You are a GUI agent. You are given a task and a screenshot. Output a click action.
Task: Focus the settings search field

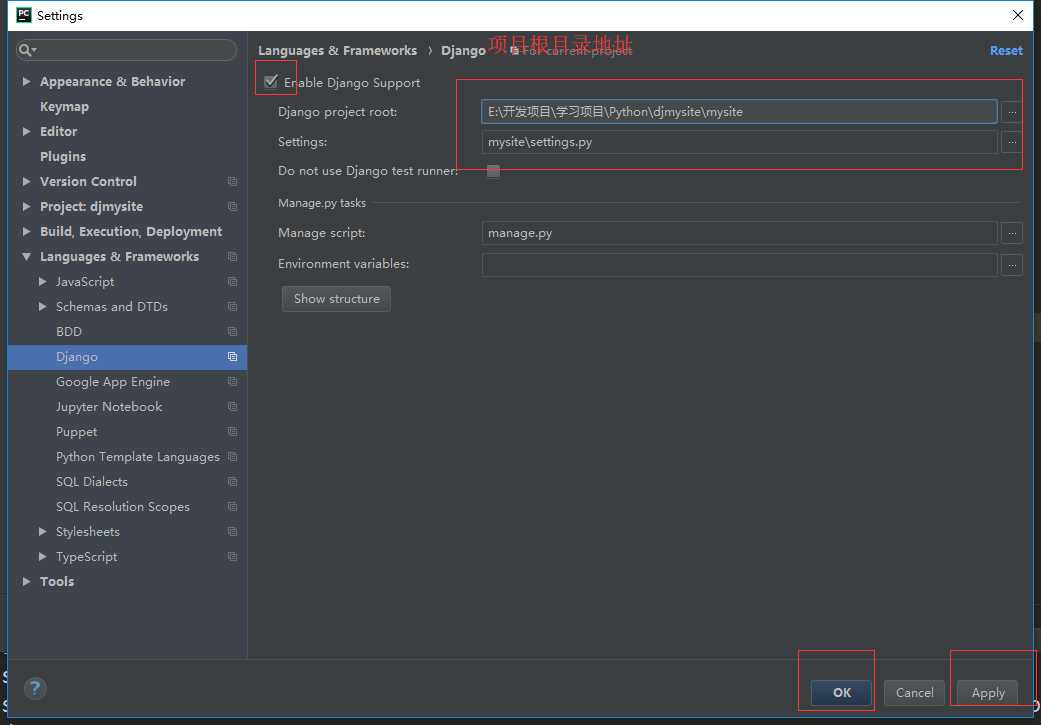pyautogui.click(x=126, y=50)
